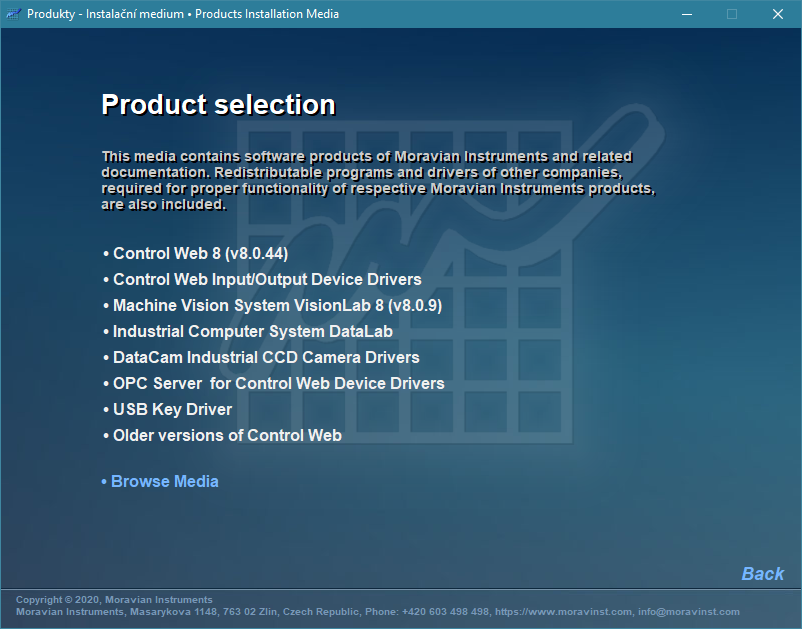This screenshot has height=629, width=802.
Task: Click the USB Key Driver entry
Action: point(172,409)
